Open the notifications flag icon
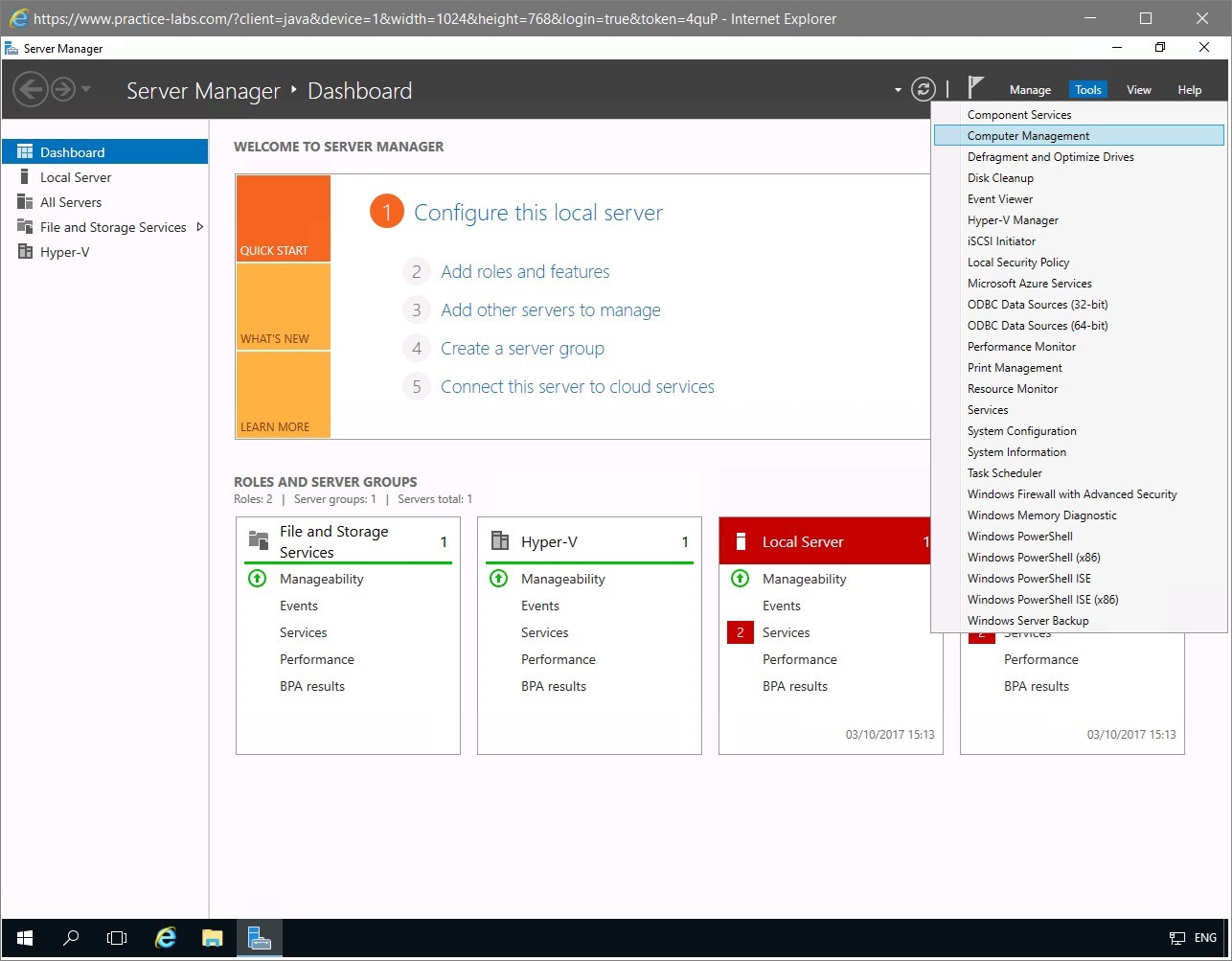This screenshot has width=1232, height=961. (975, 88)
